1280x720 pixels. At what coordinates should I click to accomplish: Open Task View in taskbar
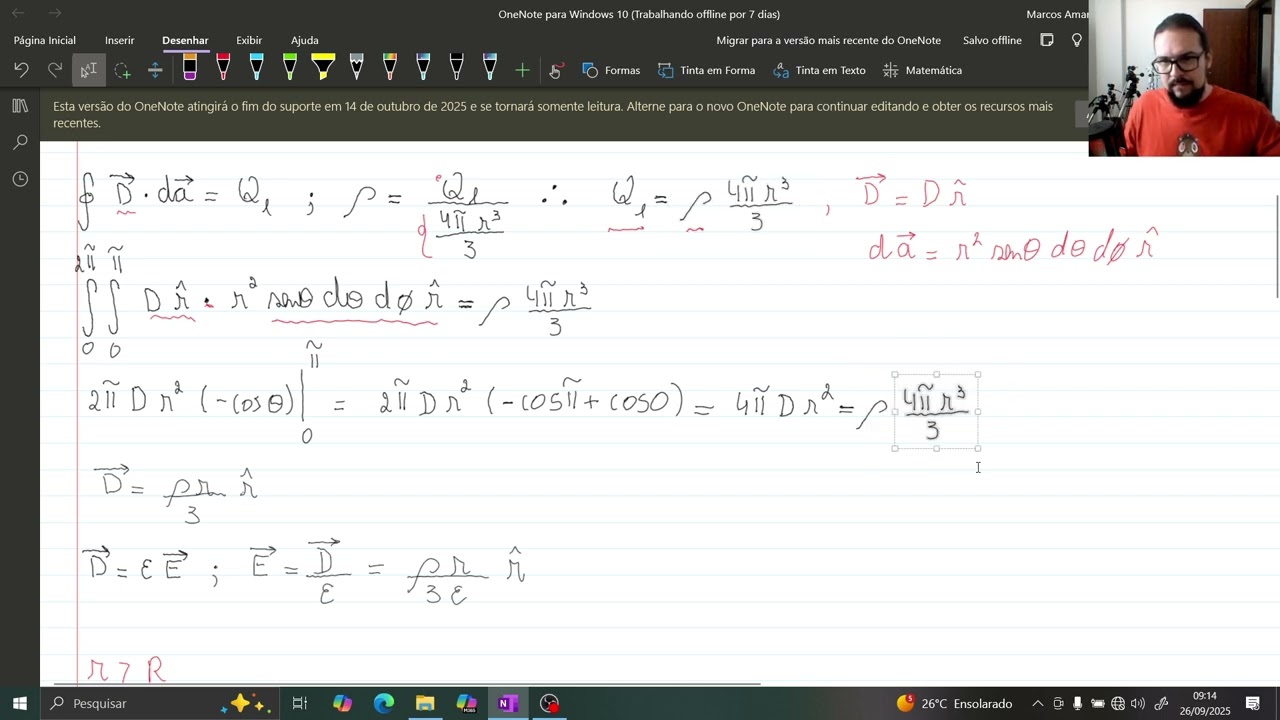pyautogui.click(x=300, y=703)
